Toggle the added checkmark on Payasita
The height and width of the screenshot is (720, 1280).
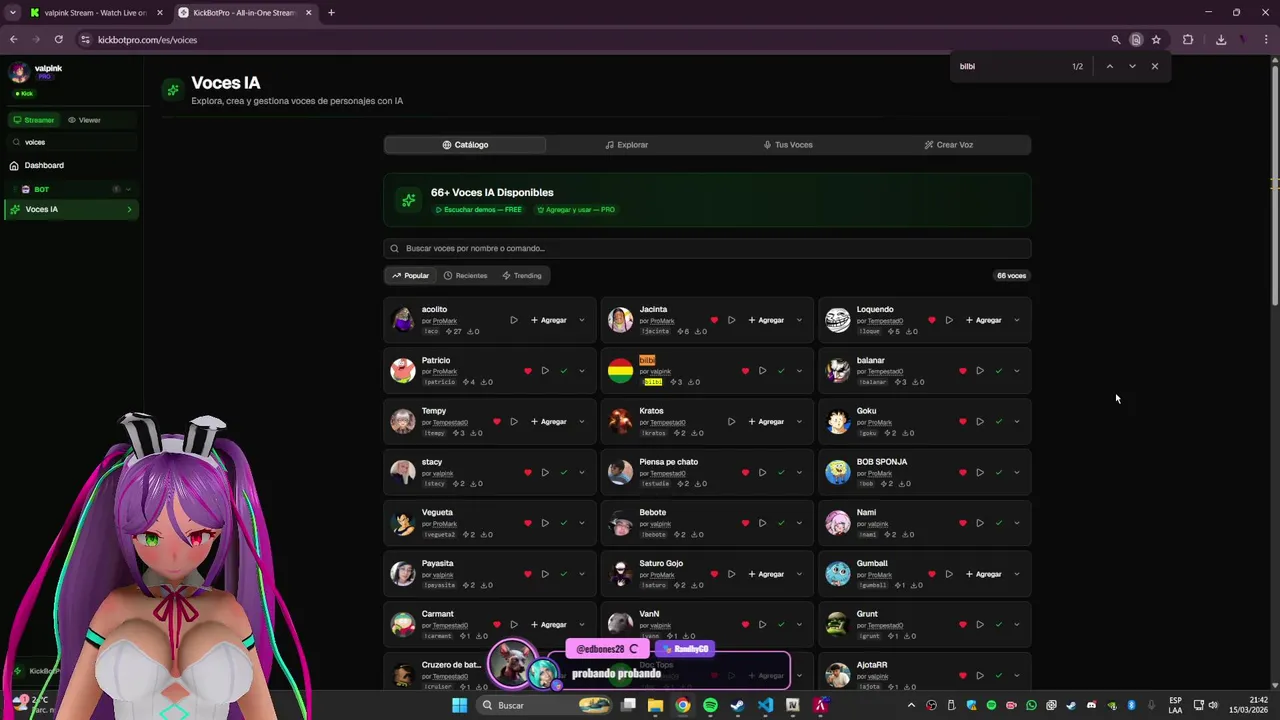click(564, 574)
